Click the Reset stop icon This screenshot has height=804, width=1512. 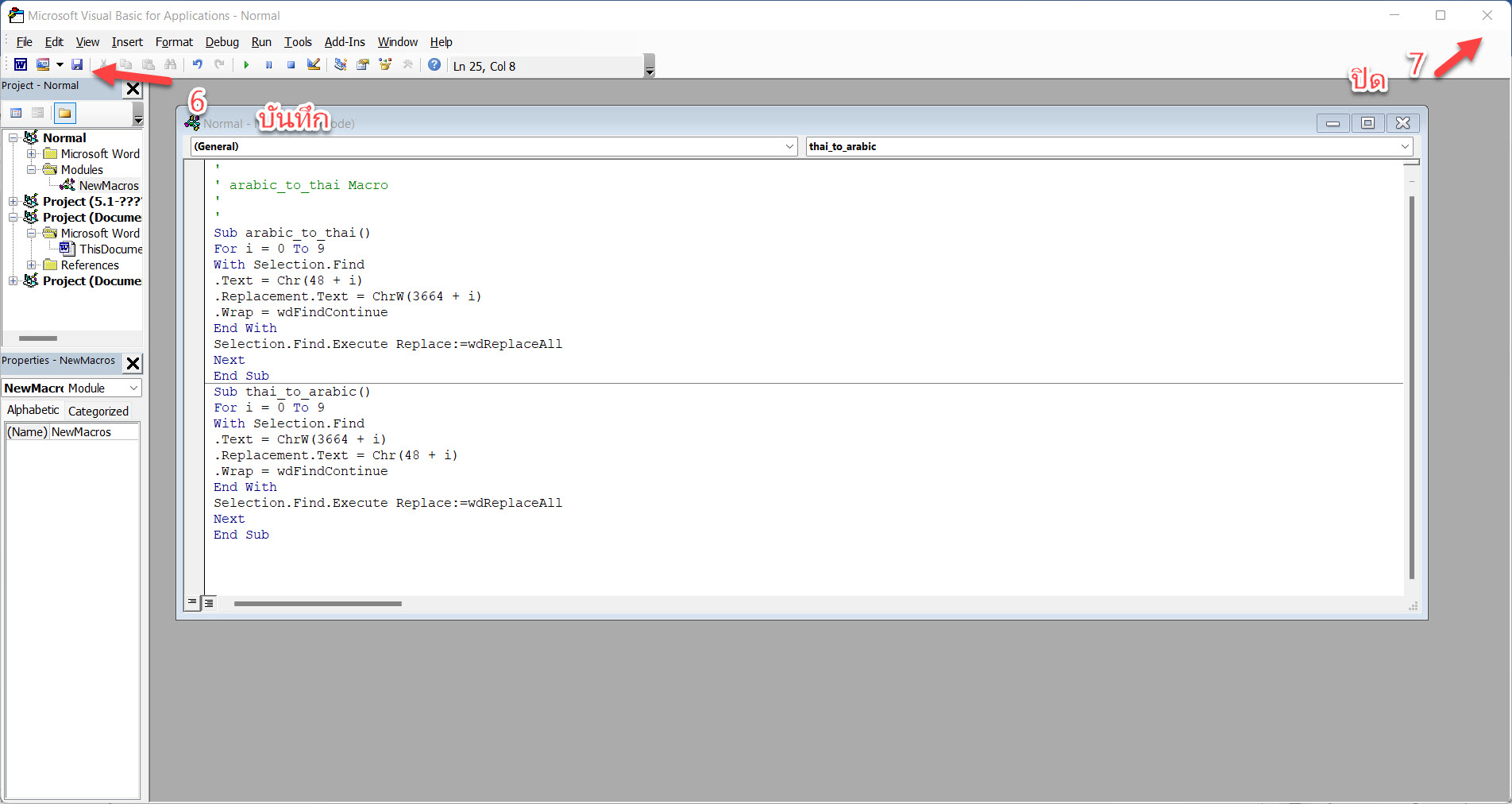coord(291,65)
